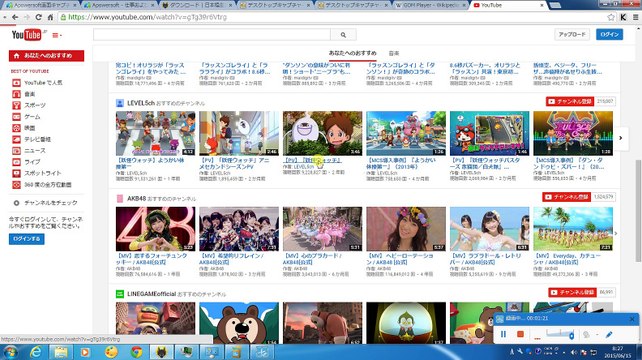Switch to the YouTube browser tab
642x360 pixels.
pos(508,5)
